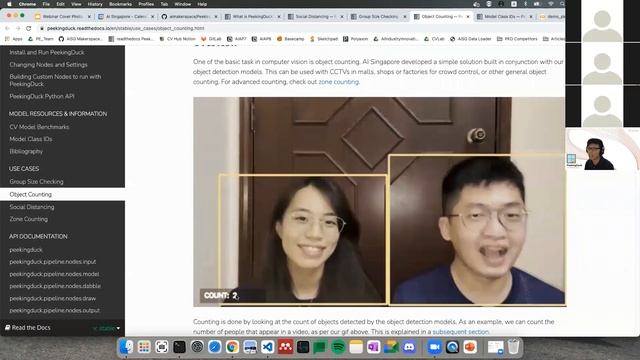Go forward in browser history
Viewport: 640px width, 360px height.
click(18, 28)
